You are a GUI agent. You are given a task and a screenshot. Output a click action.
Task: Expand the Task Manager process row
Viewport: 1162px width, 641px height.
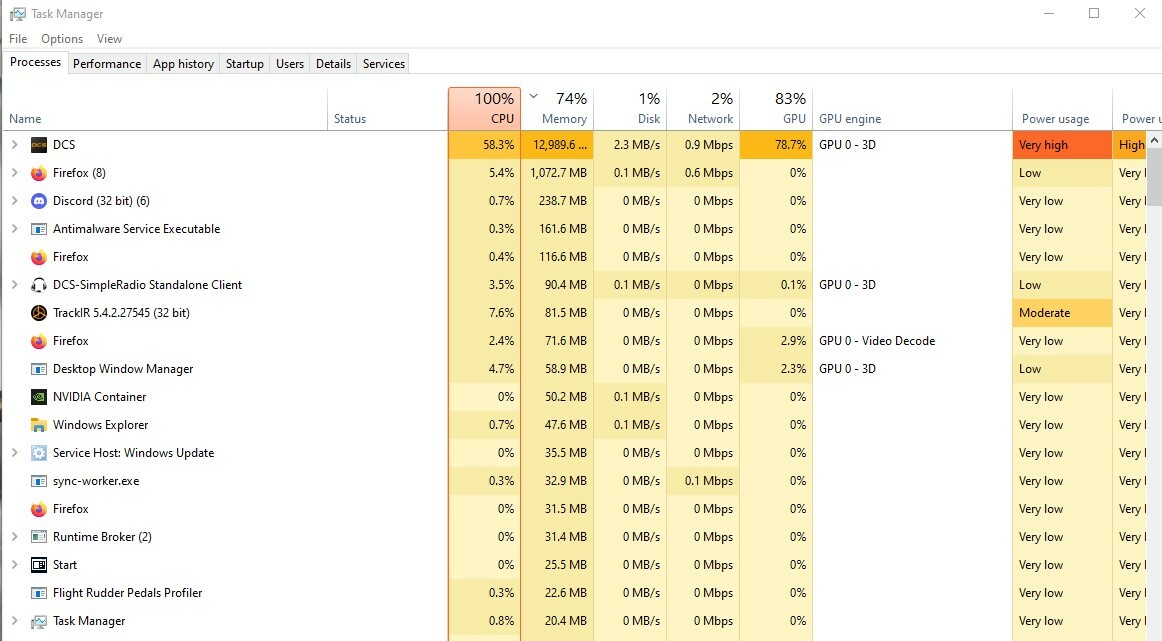point(14,621)
